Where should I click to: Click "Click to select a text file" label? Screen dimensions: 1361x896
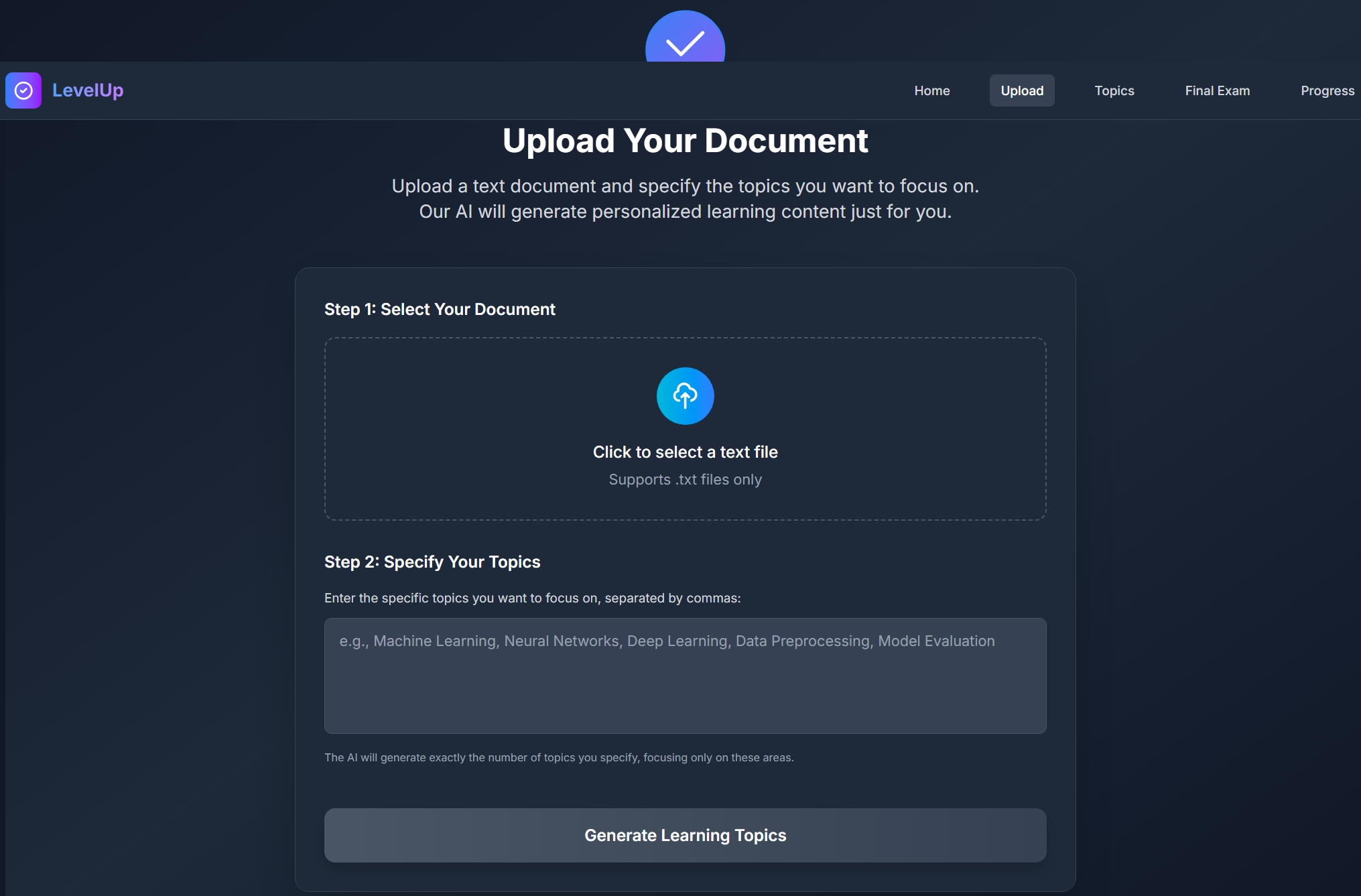685,452
